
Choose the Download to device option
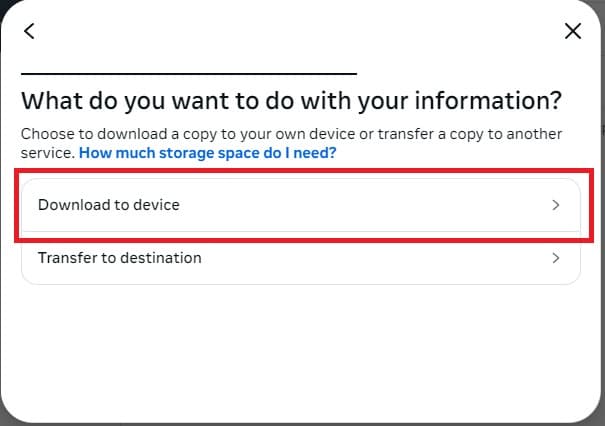click(x=301, y=205)
